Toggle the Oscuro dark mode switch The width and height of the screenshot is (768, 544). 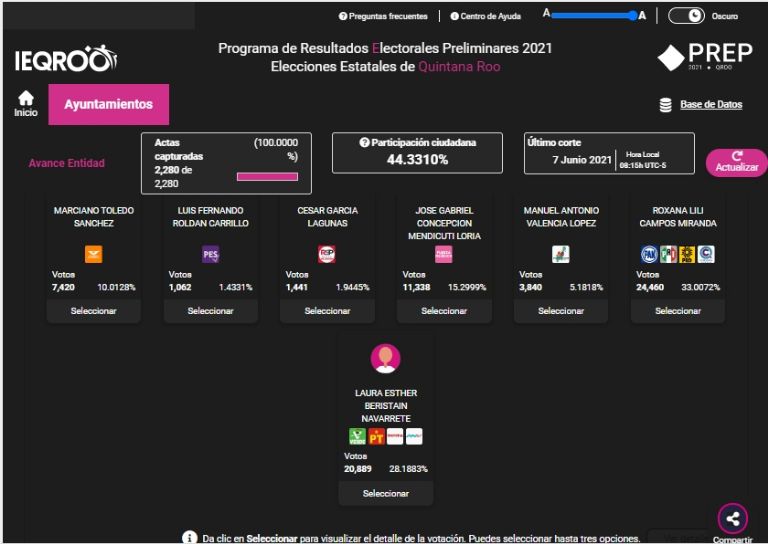[x=686, y=16]
